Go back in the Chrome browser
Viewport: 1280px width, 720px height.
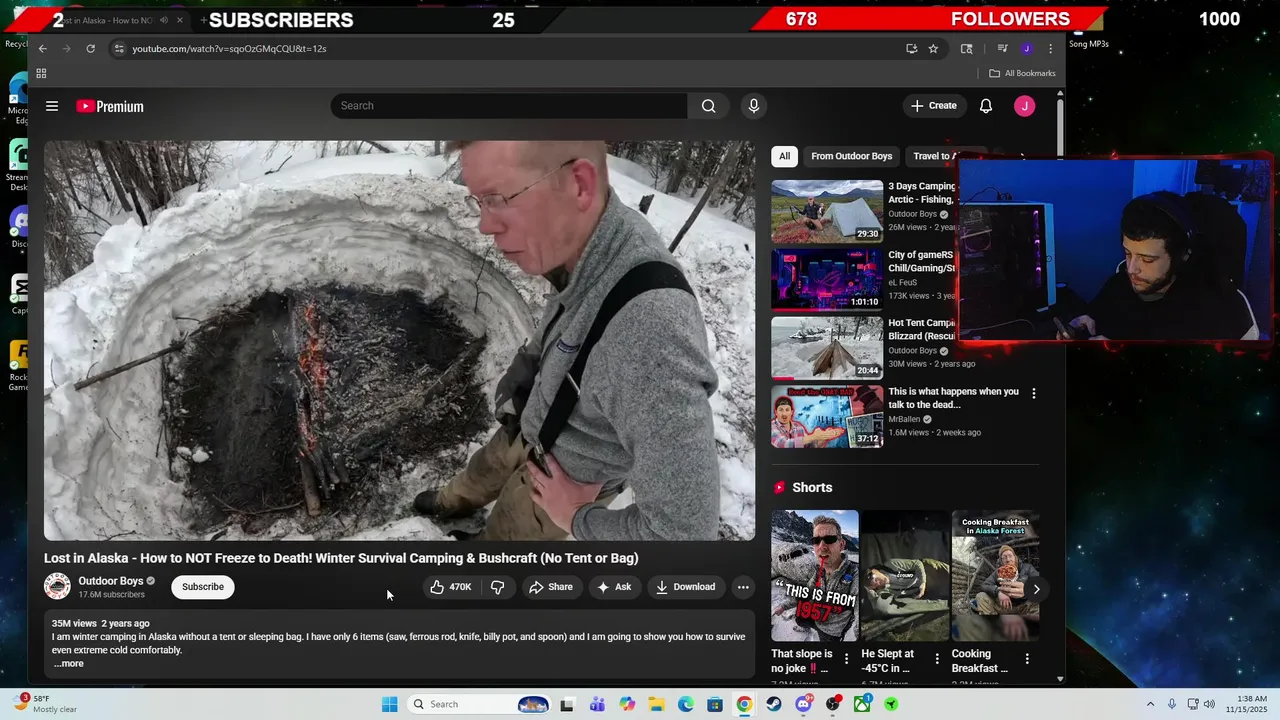[x=42, y=48]
